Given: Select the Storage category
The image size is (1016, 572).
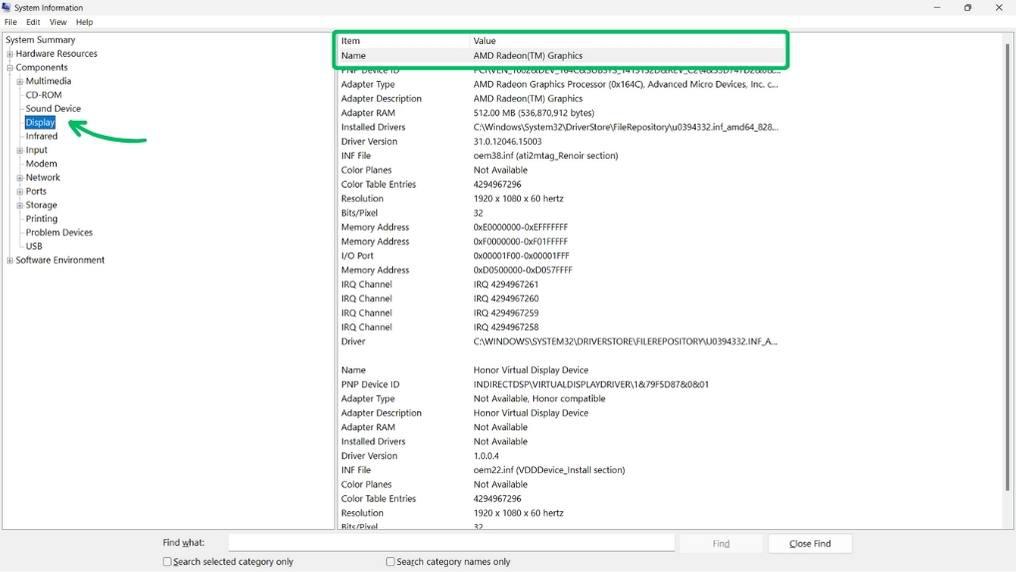Looking at the screenshot, I should coord(41,205).
